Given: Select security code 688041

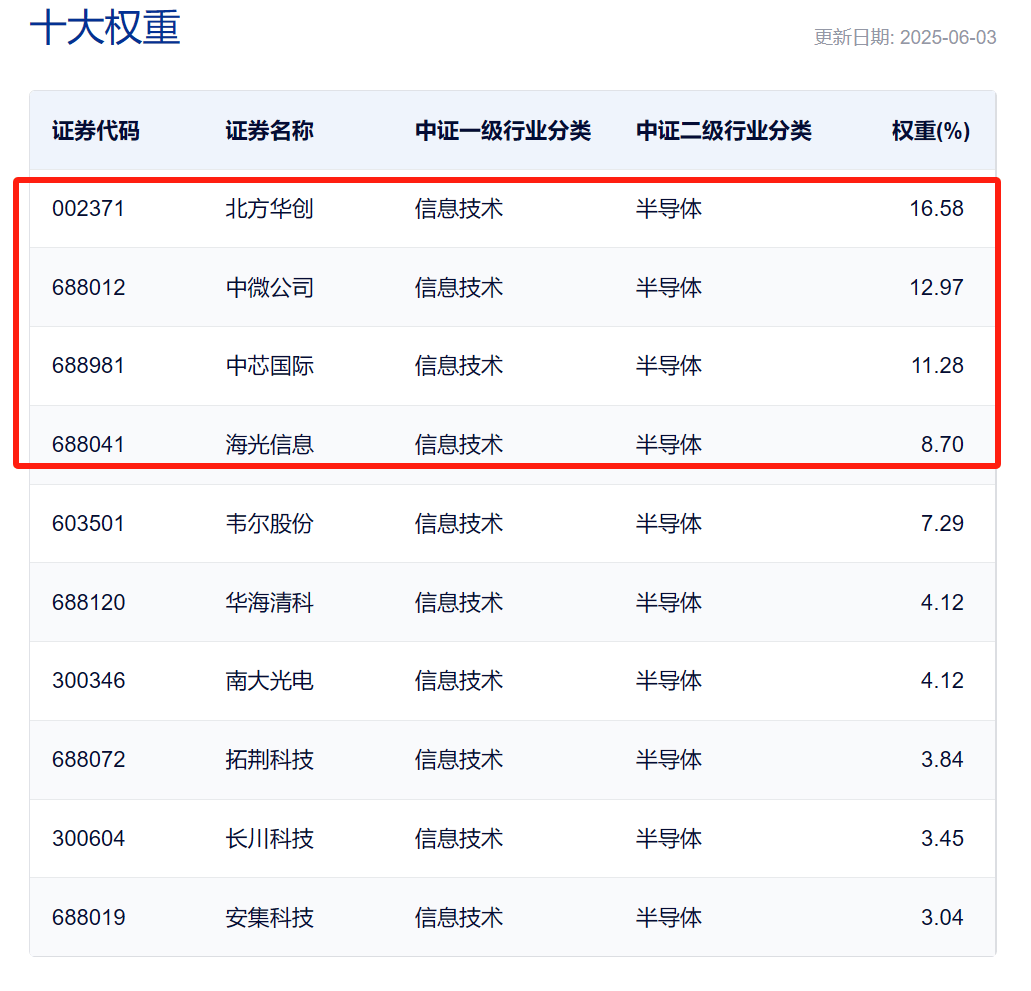Looking at the screenshot, I should [x=88, y=445].
